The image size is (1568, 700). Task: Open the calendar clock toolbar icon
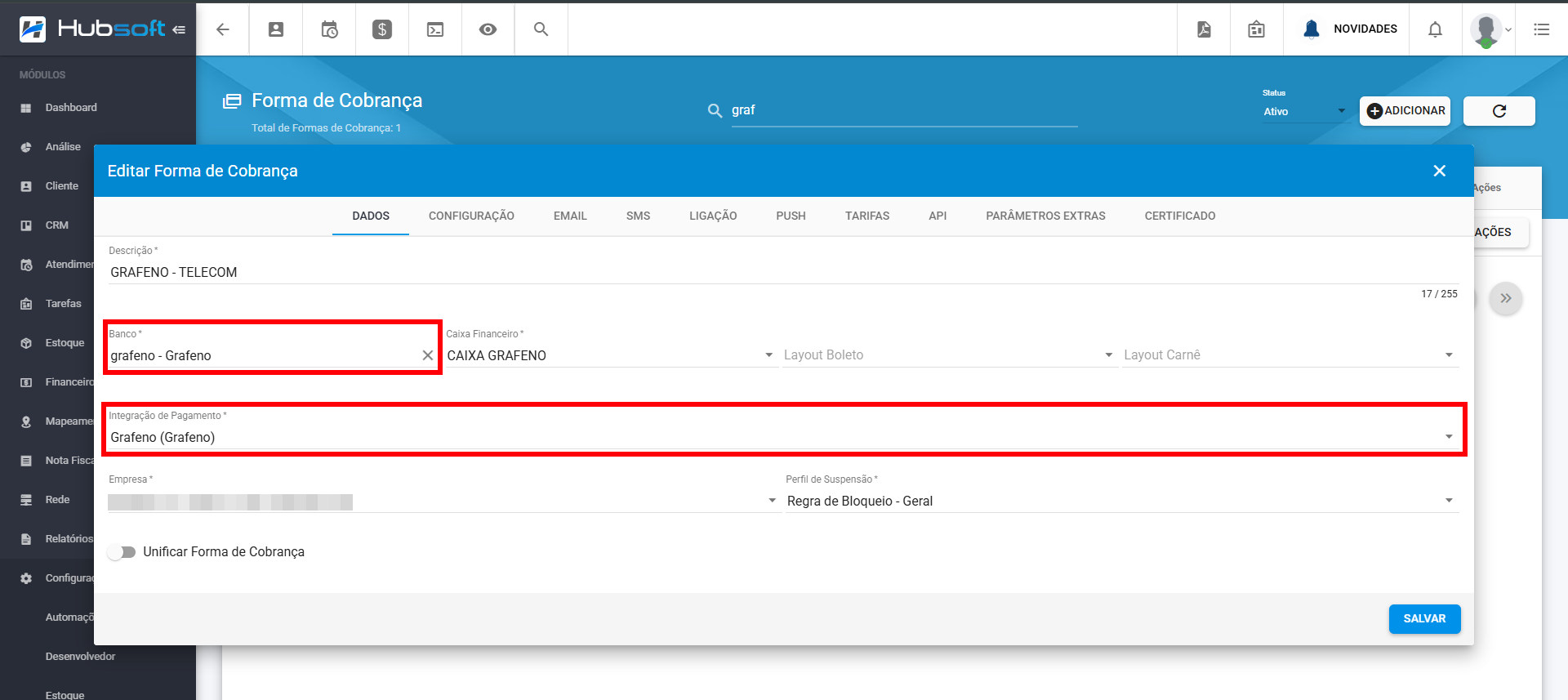coord(329,29)
